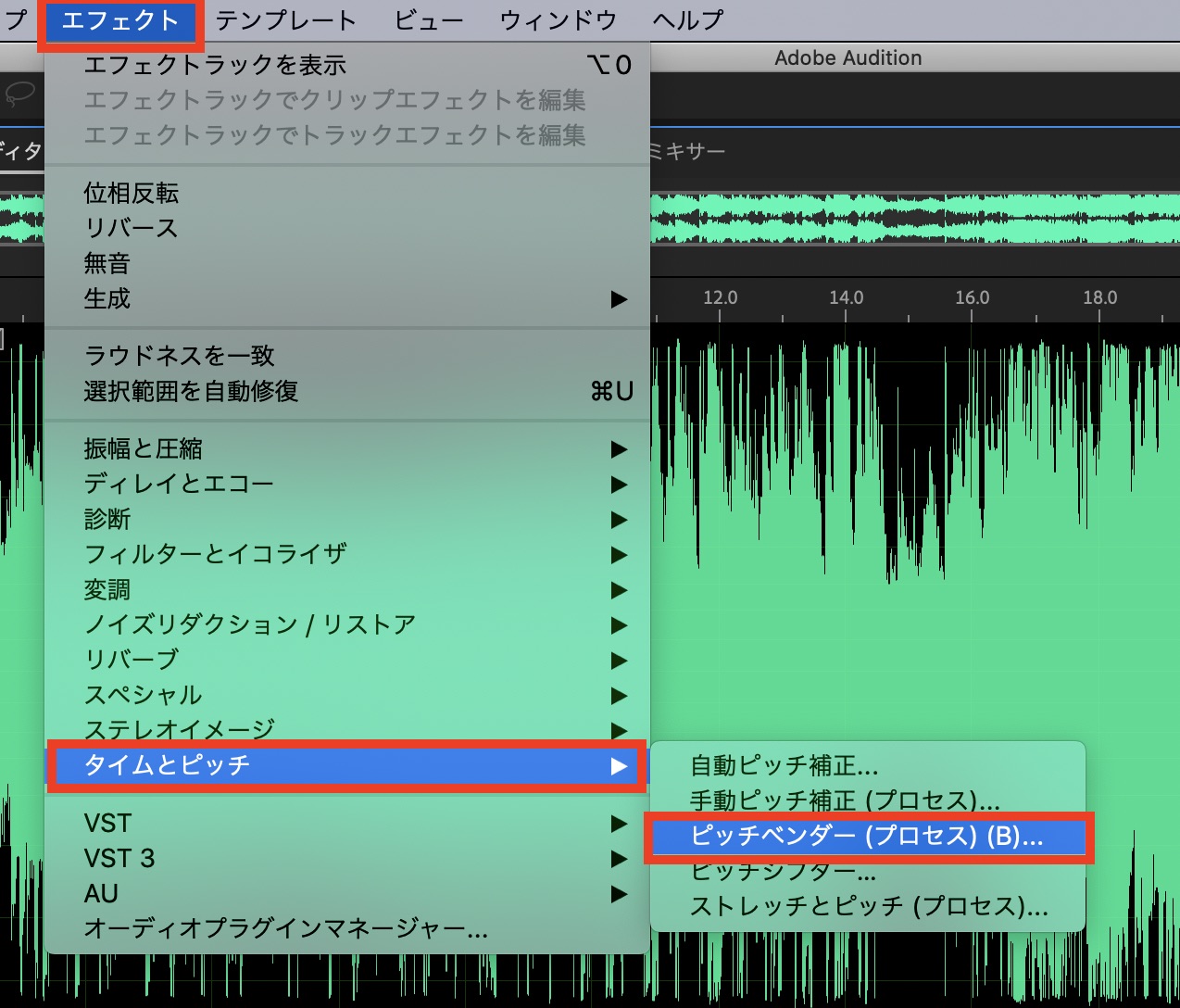Expand the 生成 submenu

[347, 298]
